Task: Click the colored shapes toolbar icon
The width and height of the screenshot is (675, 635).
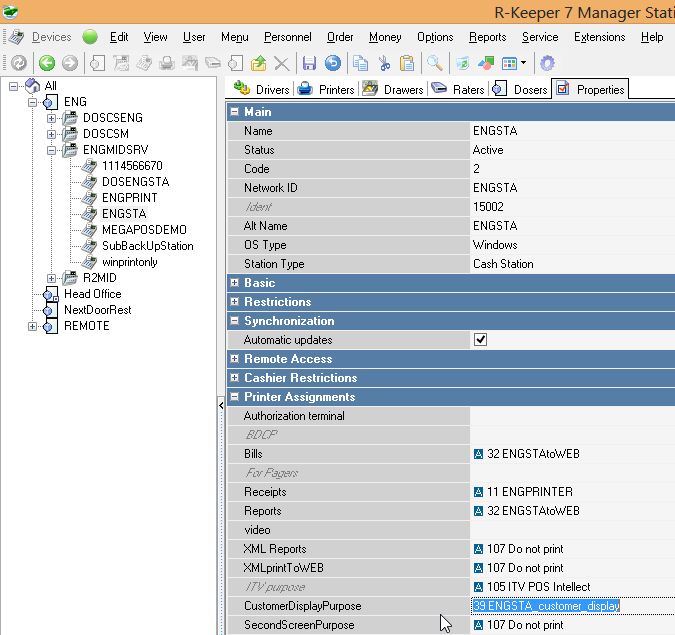Action: (486, 63)
